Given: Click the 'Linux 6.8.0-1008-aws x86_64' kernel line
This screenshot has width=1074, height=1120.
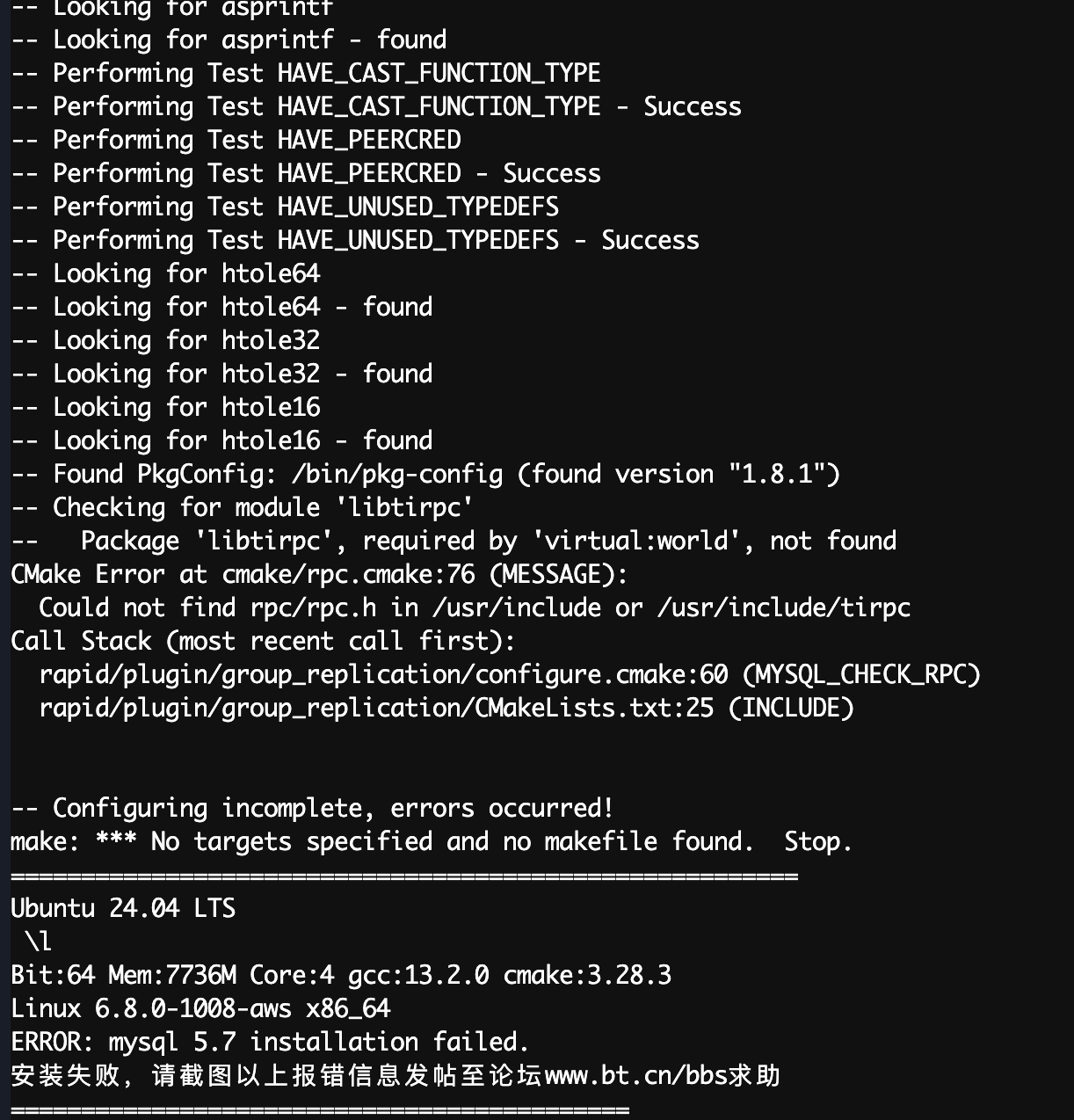Looking at the screenshot, I should pos(200,1008).
